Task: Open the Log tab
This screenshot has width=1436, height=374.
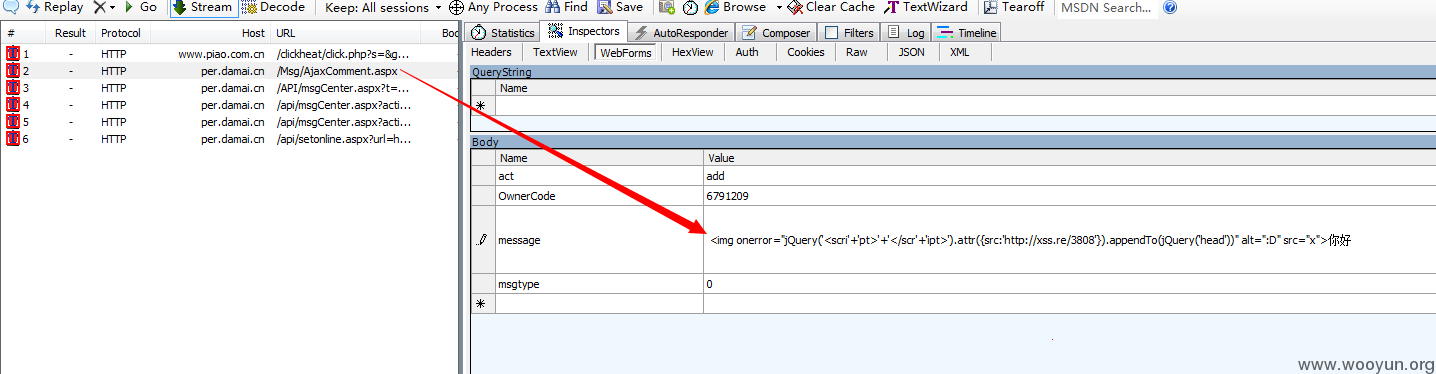Action: (905, 33)
